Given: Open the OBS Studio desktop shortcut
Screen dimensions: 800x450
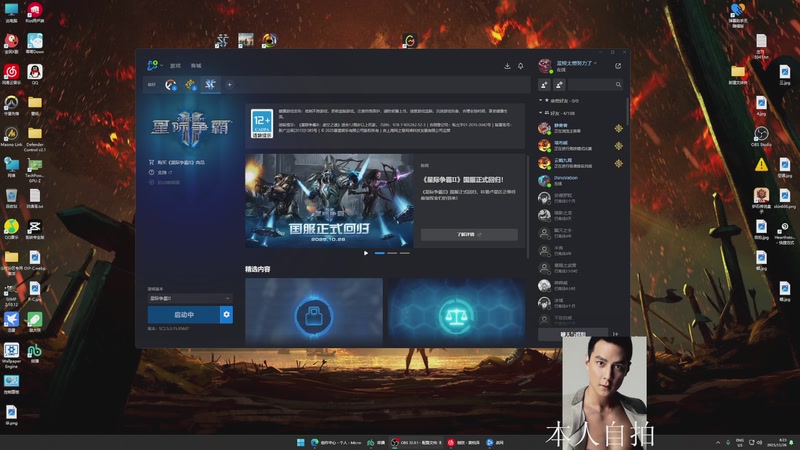Looking at the screenshot, I should tap(761, 136).
